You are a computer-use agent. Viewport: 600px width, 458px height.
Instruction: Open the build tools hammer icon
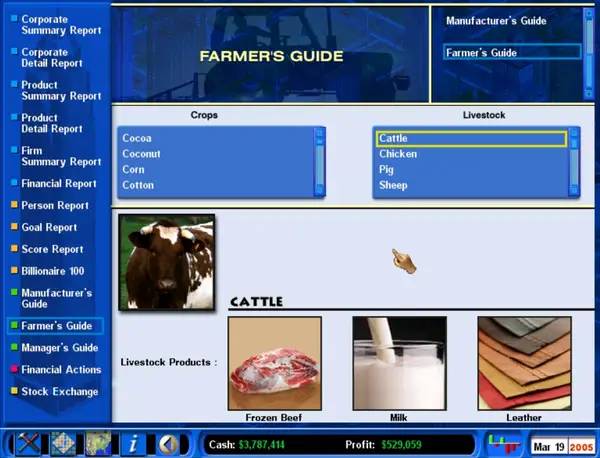pyautogui.click(x=28, y=444)
